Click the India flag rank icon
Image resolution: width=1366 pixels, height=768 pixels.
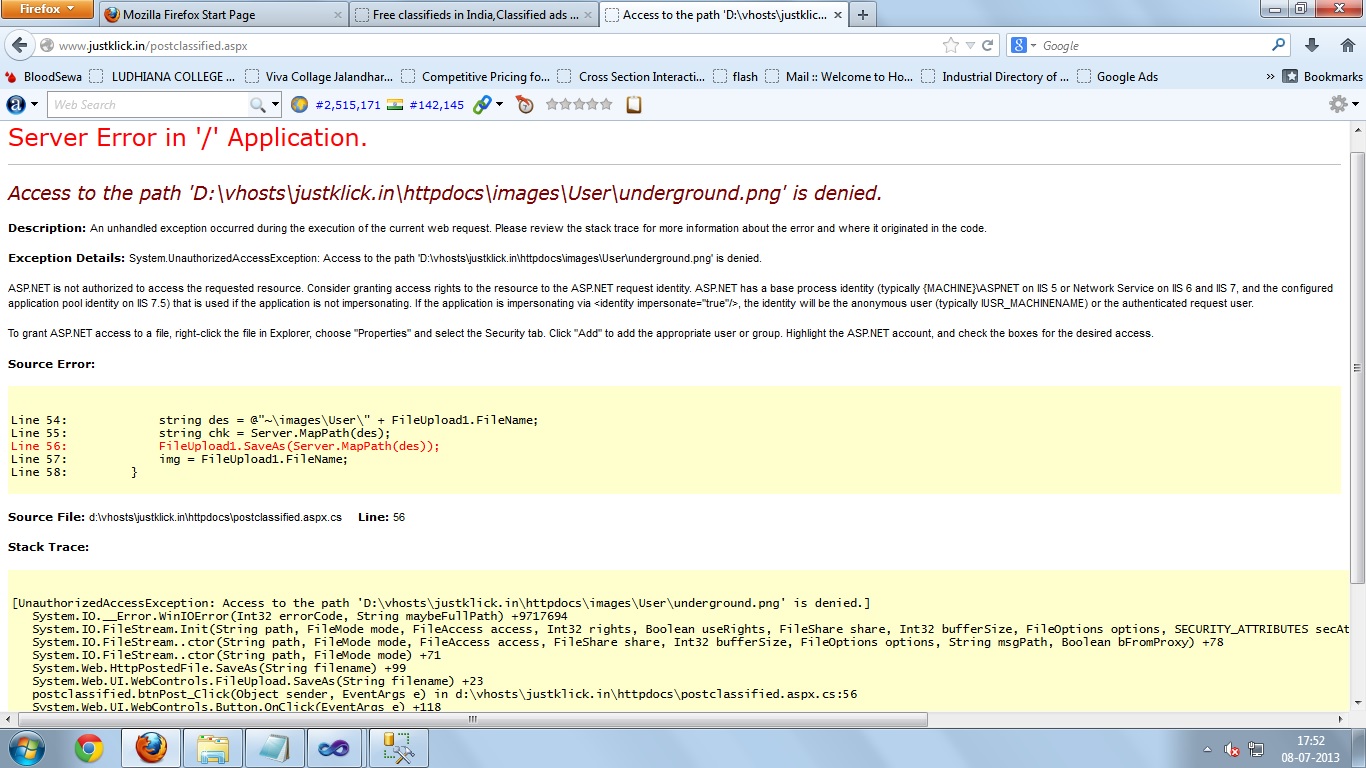coord(394,104)
